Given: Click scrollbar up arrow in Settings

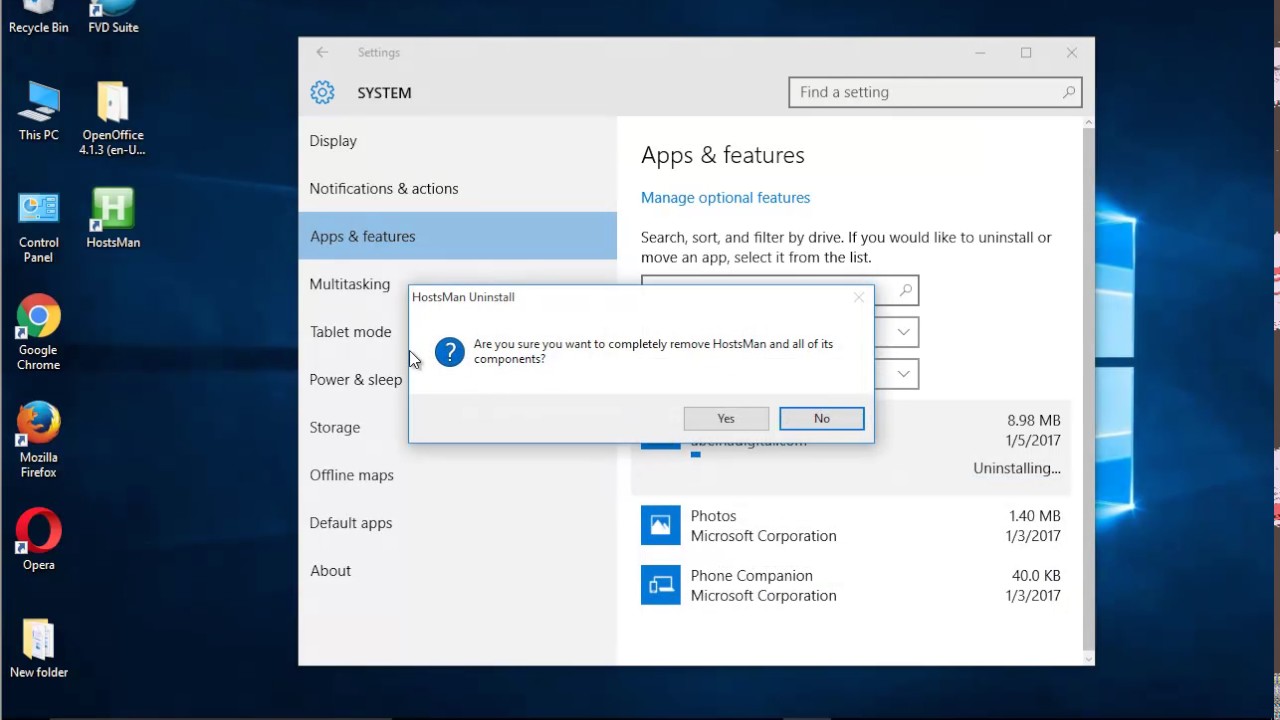Looking at the screenshot, I should click(x=1089, y=123).
